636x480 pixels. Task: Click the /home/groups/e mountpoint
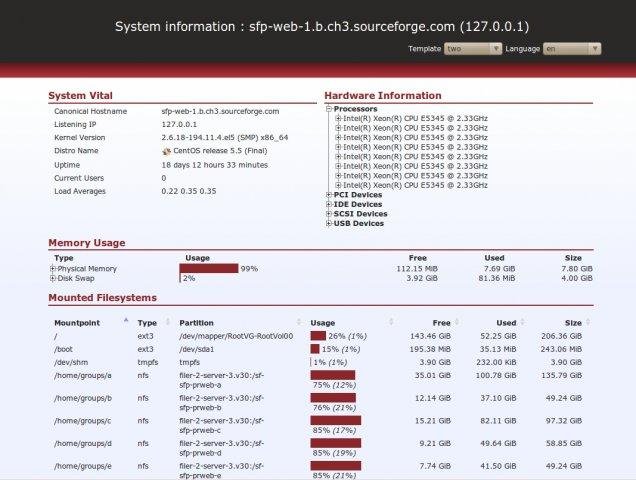pos(83,466)
